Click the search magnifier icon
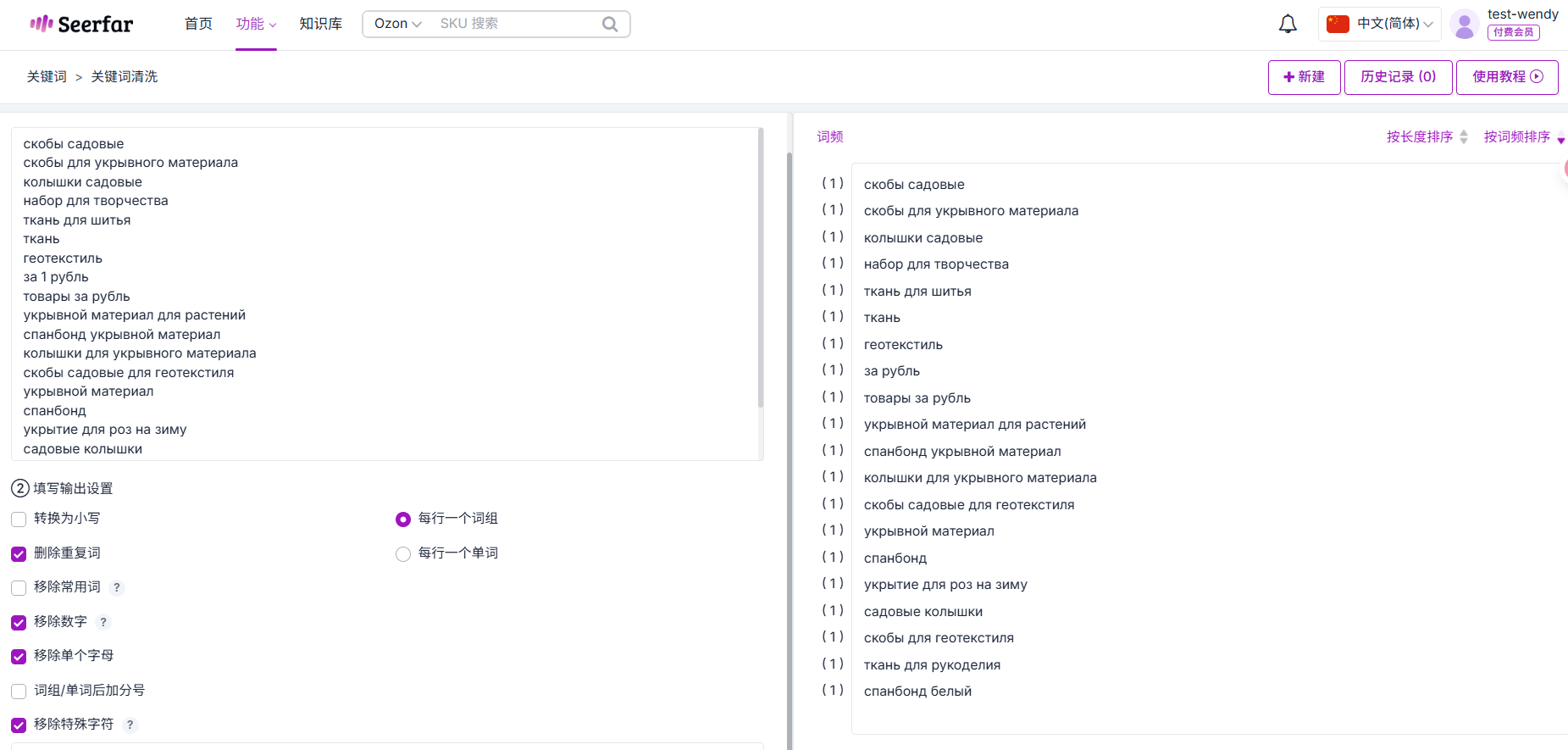The image size is (1568, 750). 609,24
